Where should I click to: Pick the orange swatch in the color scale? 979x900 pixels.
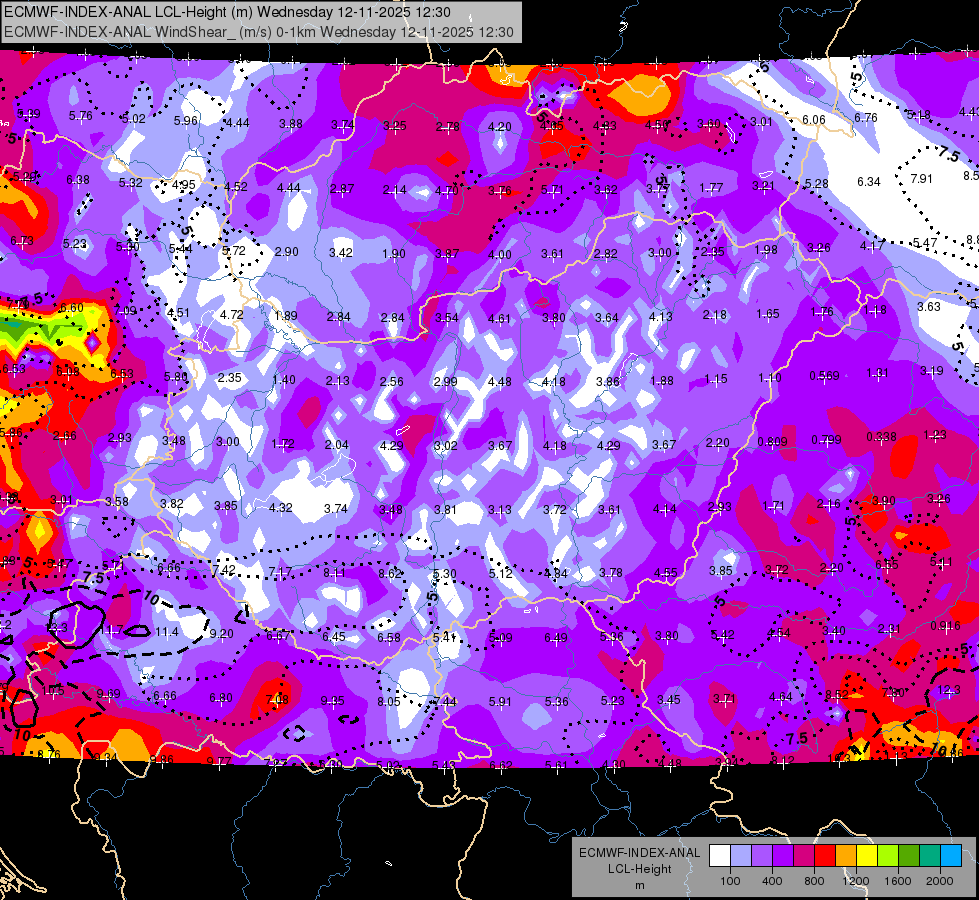tap(846, 855)
